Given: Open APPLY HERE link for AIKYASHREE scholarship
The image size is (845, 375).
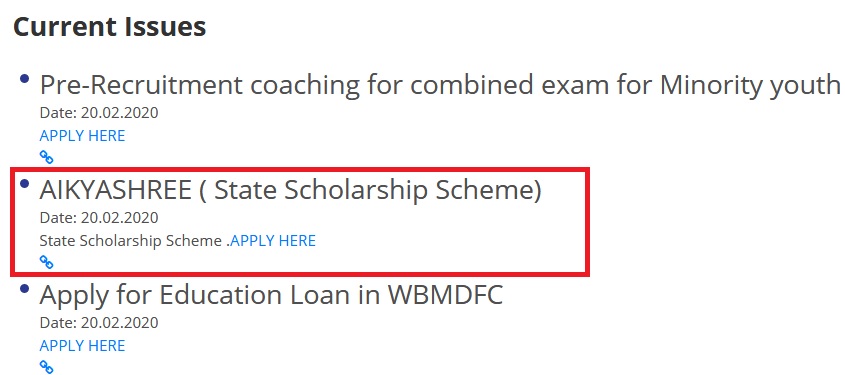Looking at the screenshot, I should tap(273, 241).
